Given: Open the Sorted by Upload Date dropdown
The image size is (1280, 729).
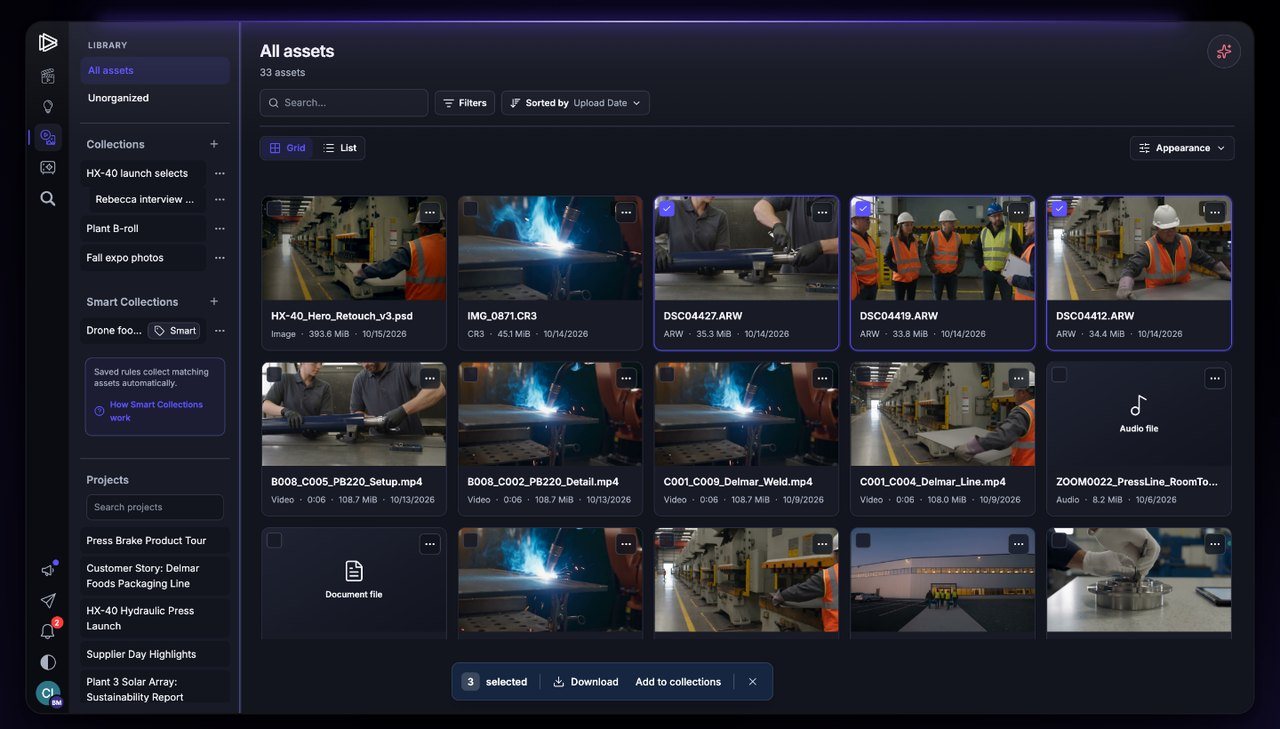Looking at the screenshot, I should (x=575, y=103).
